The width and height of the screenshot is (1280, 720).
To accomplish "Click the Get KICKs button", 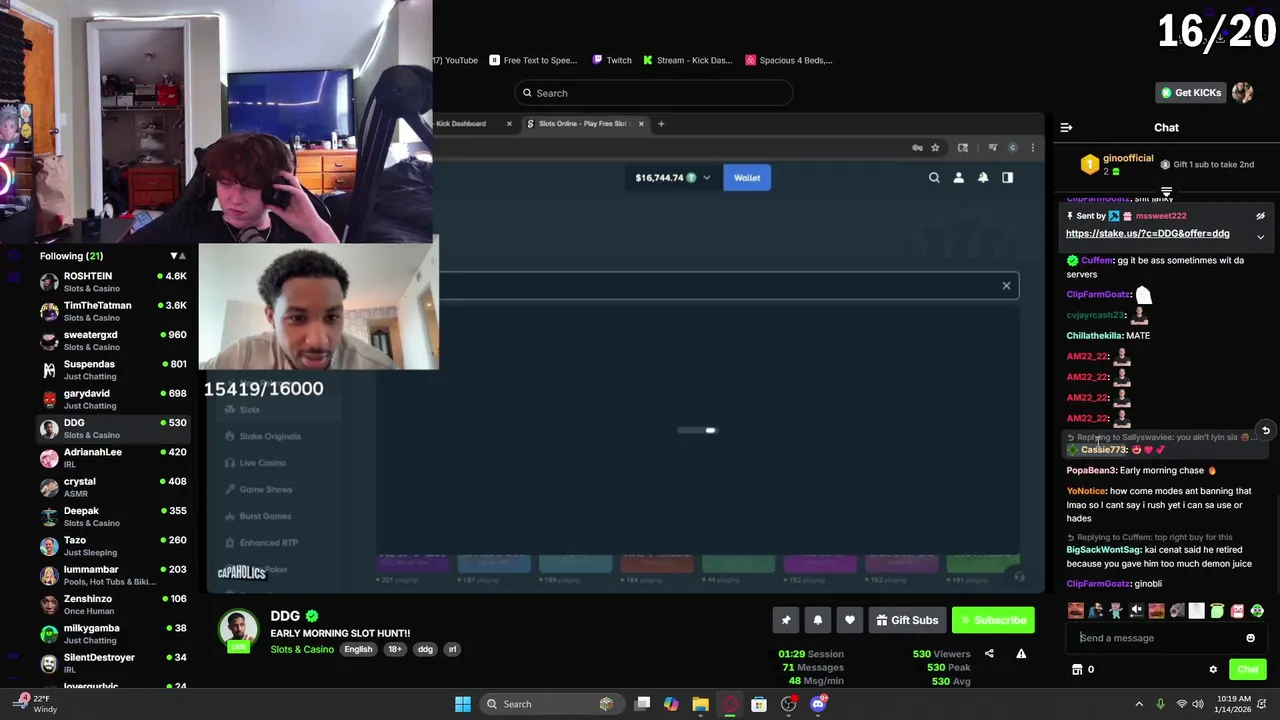I will pyautogui.click(x=1190, y=93).
